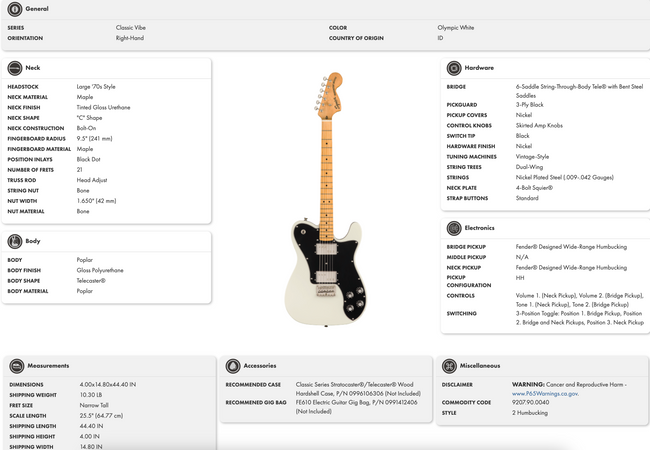The height and width of the screenshot is (450, 650).
Task: Click the Electronics section icon
Action: coord(454,228)
